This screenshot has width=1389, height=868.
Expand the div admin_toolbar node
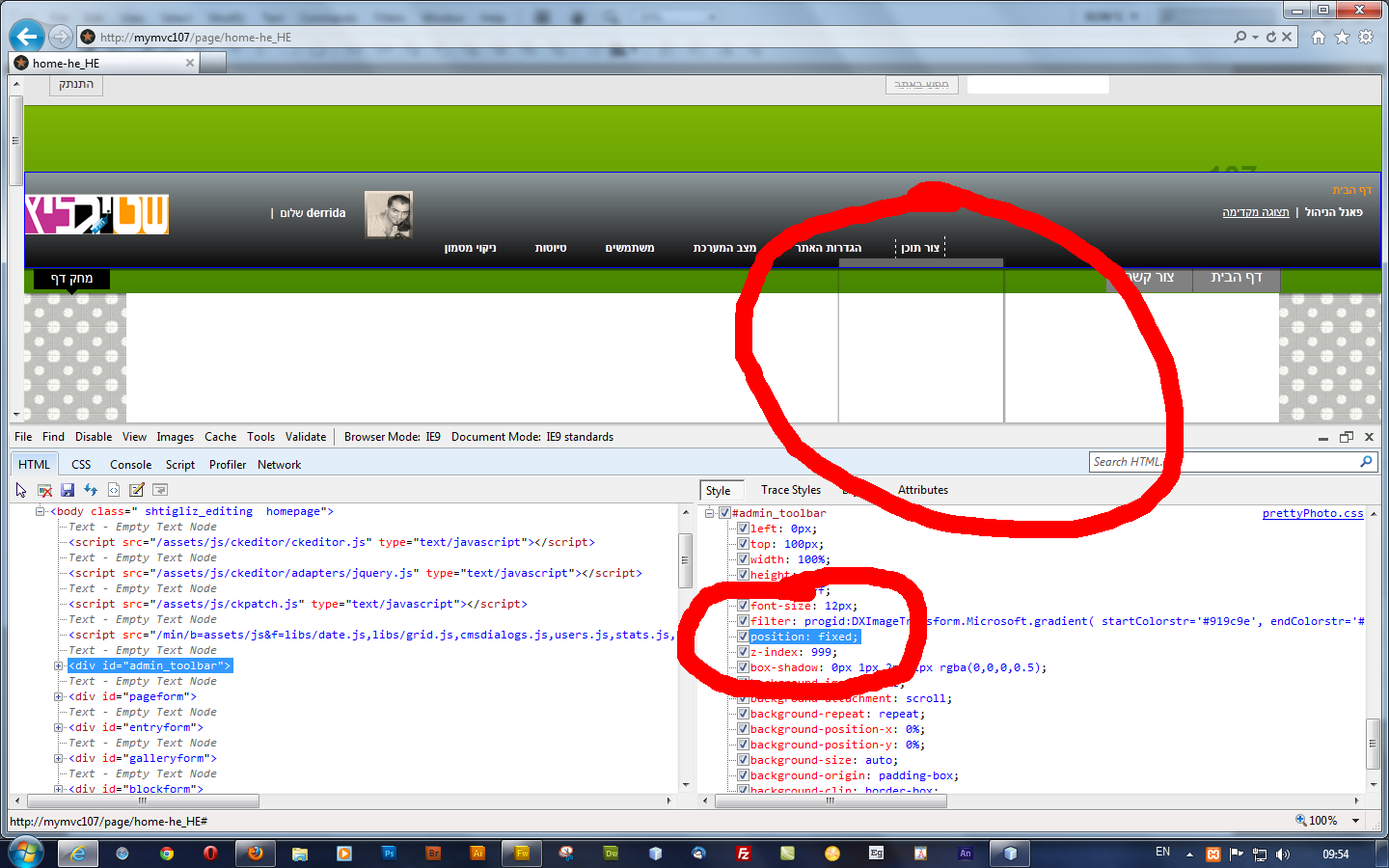coord(59,665)
